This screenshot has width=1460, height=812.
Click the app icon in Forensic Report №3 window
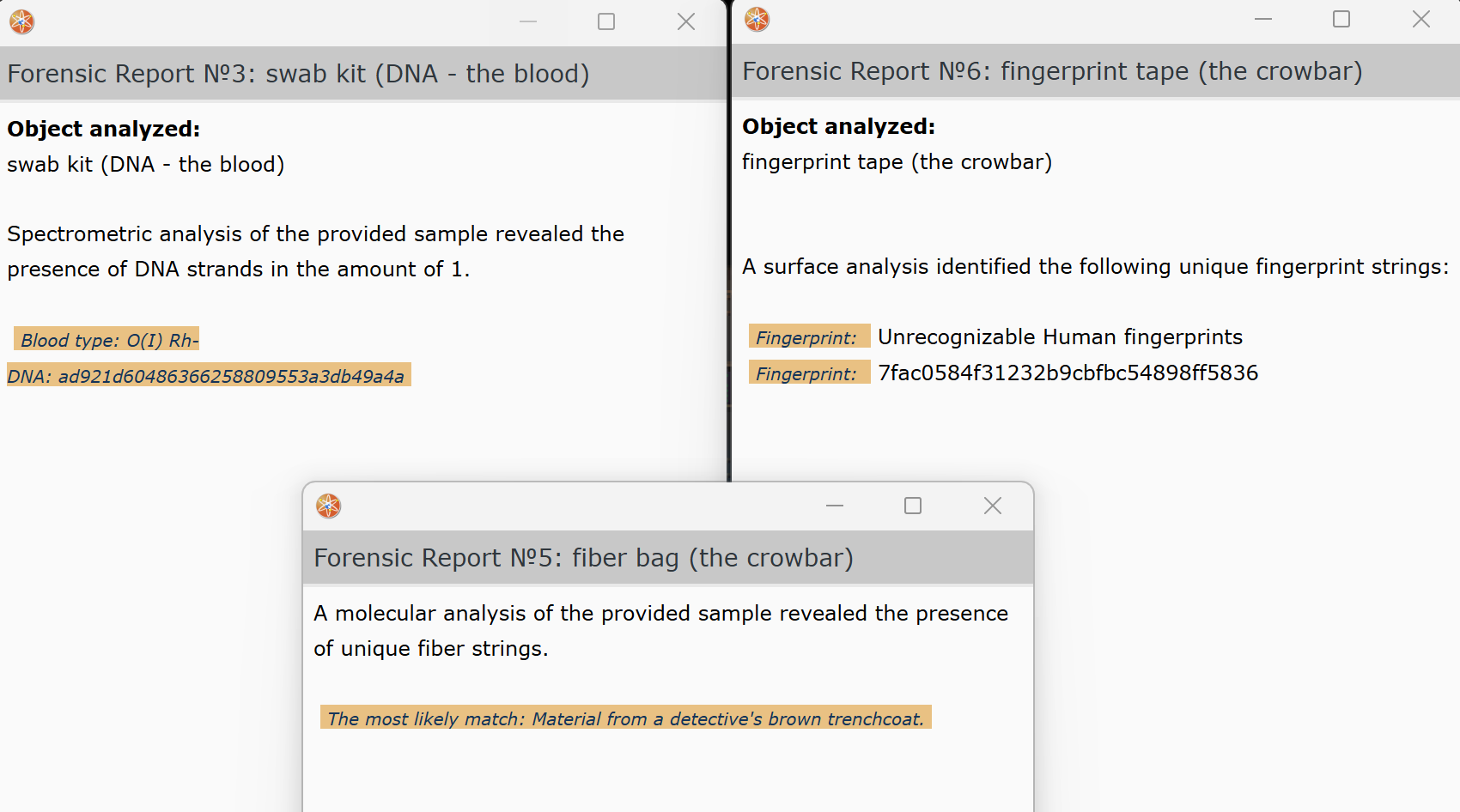pos(22,21)
